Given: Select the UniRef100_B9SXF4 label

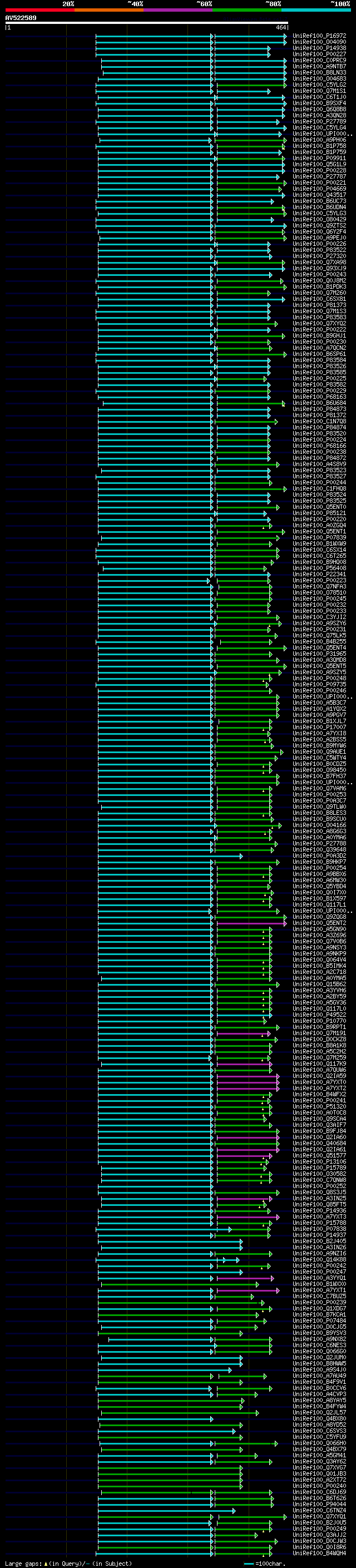Looking at the screenshot, I should click(319, 103).
